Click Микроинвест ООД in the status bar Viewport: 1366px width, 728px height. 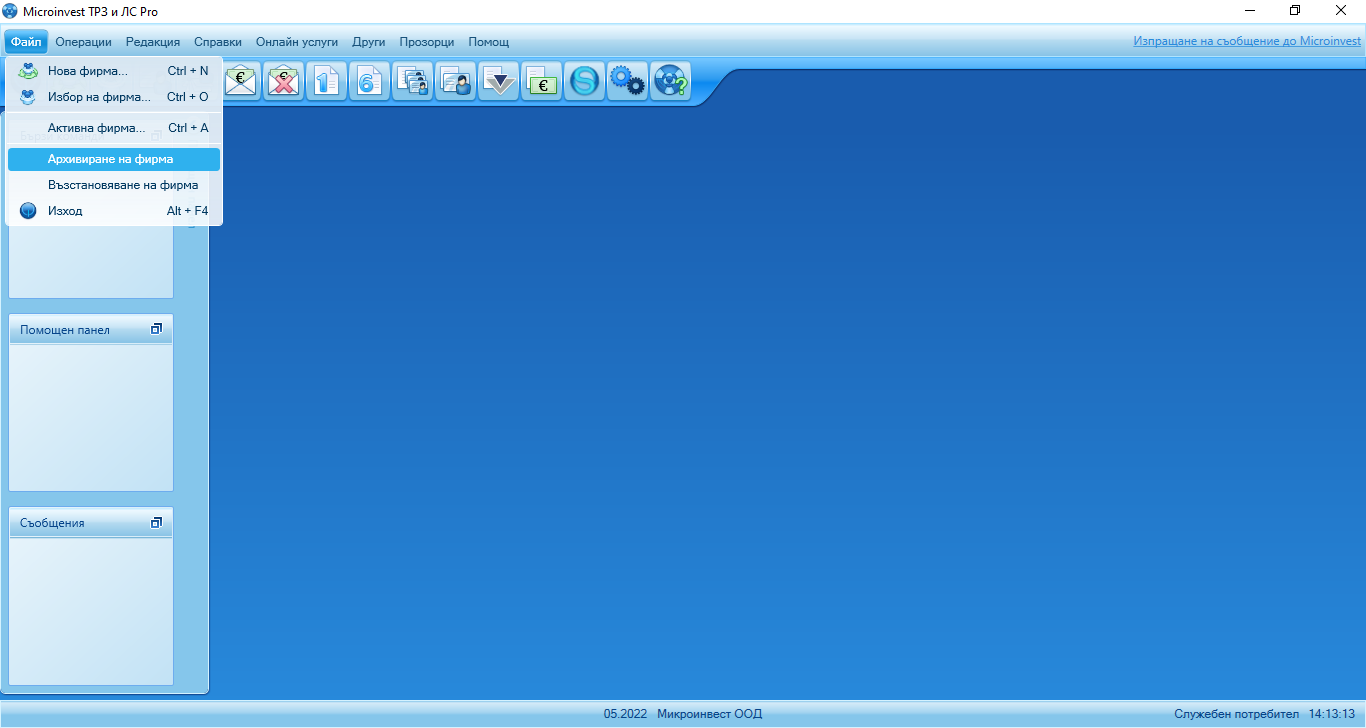[x=709, y=714]
